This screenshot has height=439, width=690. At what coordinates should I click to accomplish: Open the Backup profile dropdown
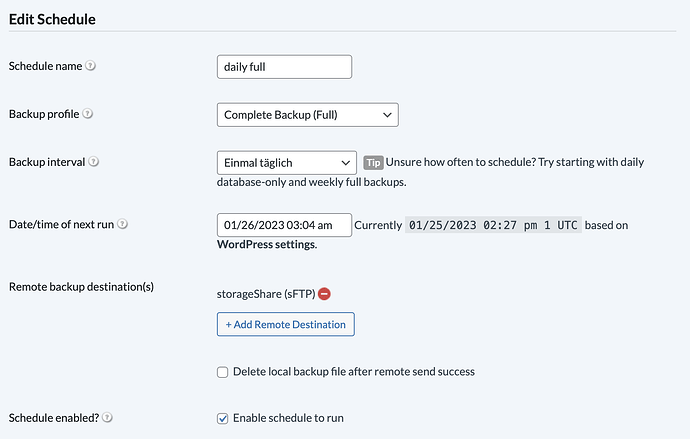(307, 115)
